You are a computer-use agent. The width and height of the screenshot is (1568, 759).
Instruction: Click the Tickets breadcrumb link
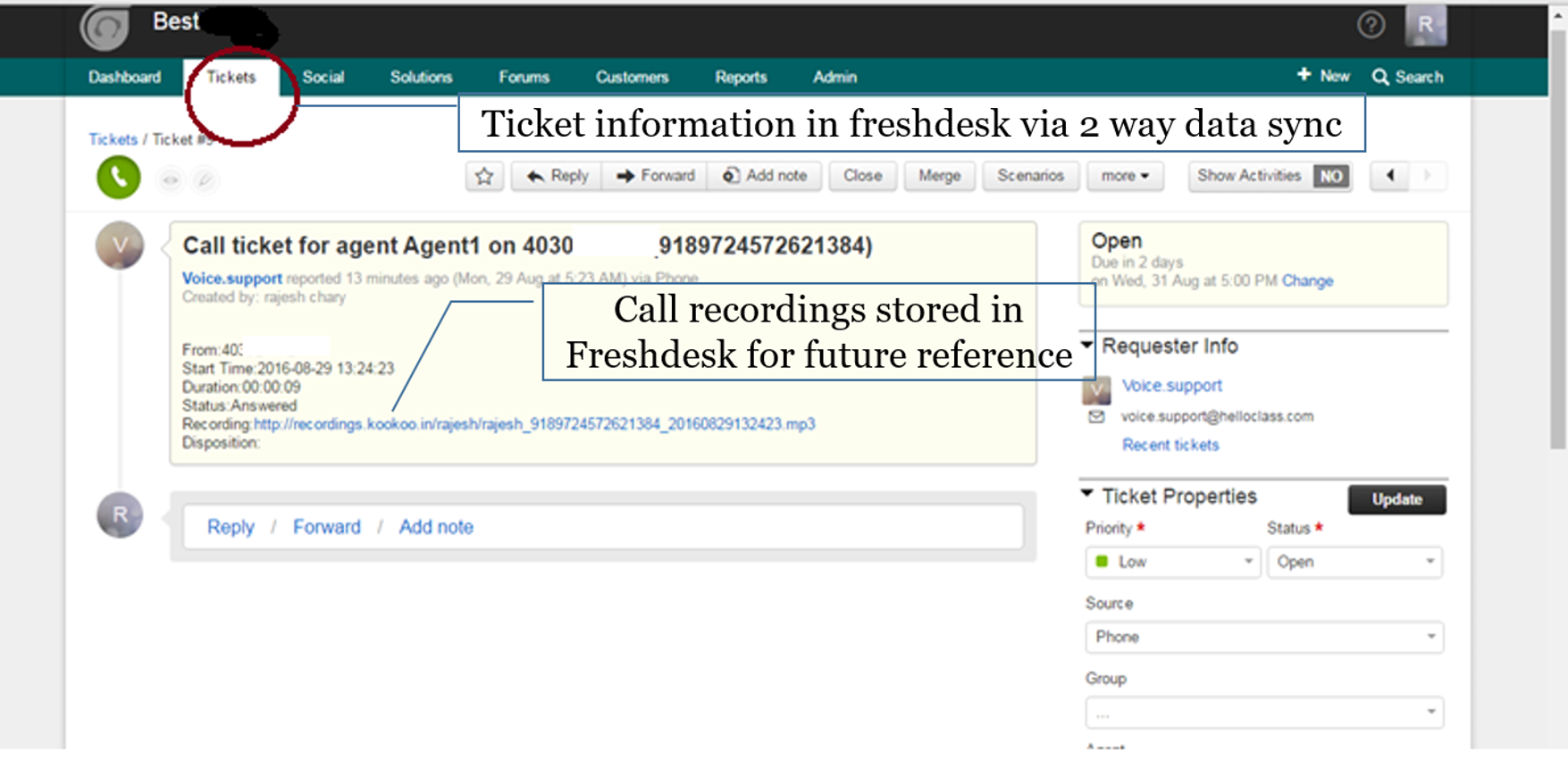coord(113,139)
